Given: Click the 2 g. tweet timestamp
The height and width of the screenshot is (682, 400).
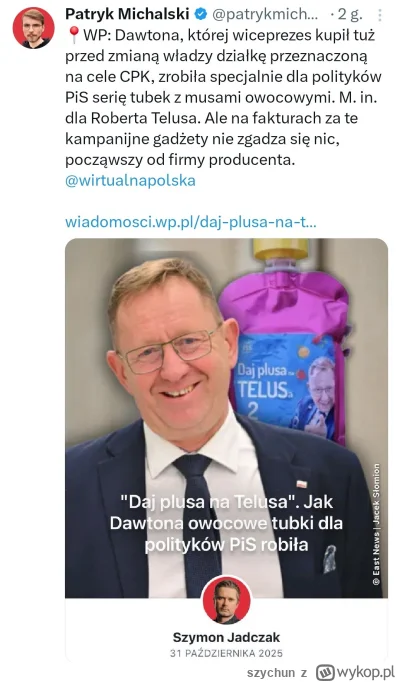Looking at the screenshot, I should (x=350, y=15).
